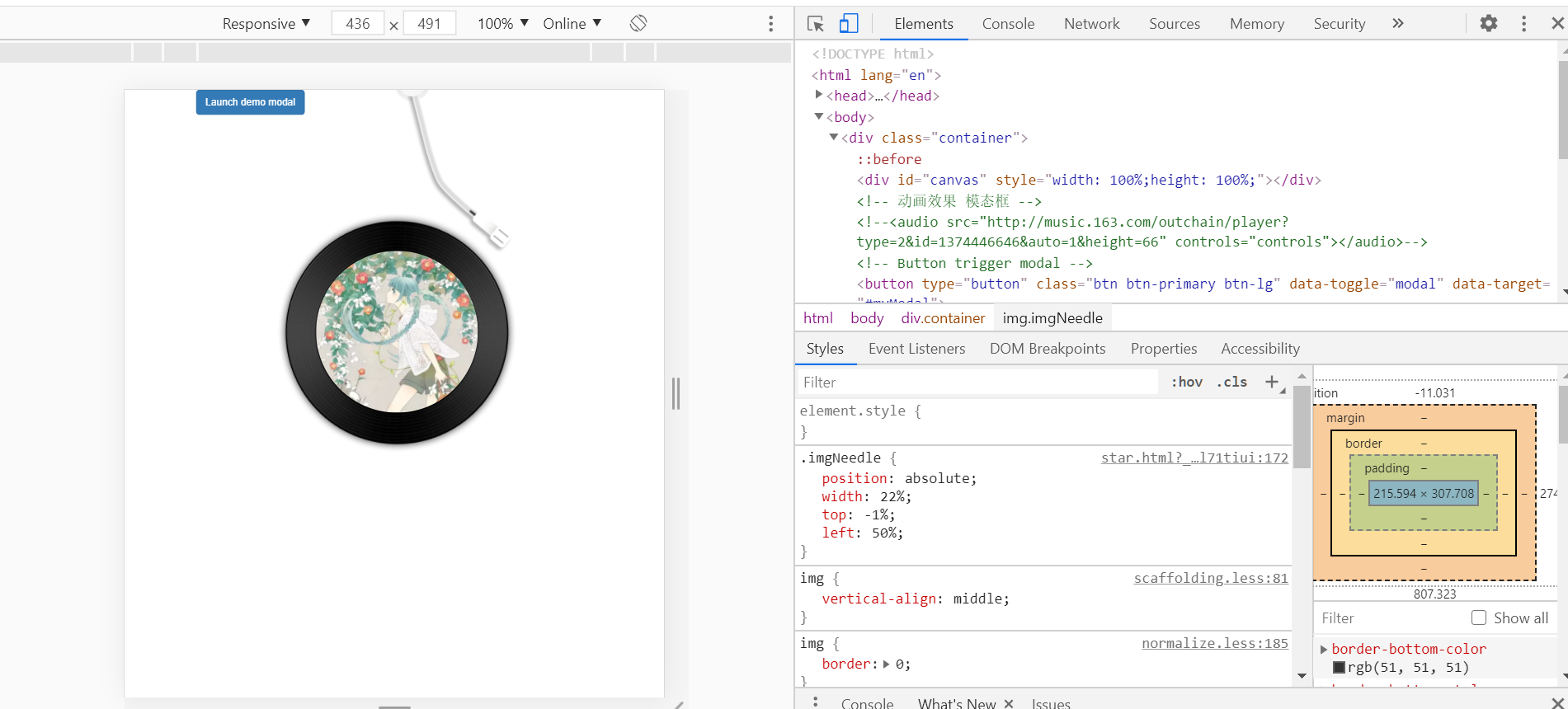Click the viewport right-edge resize handle
This screenshot has width=1568, height=709.
(x=676, y=393)
